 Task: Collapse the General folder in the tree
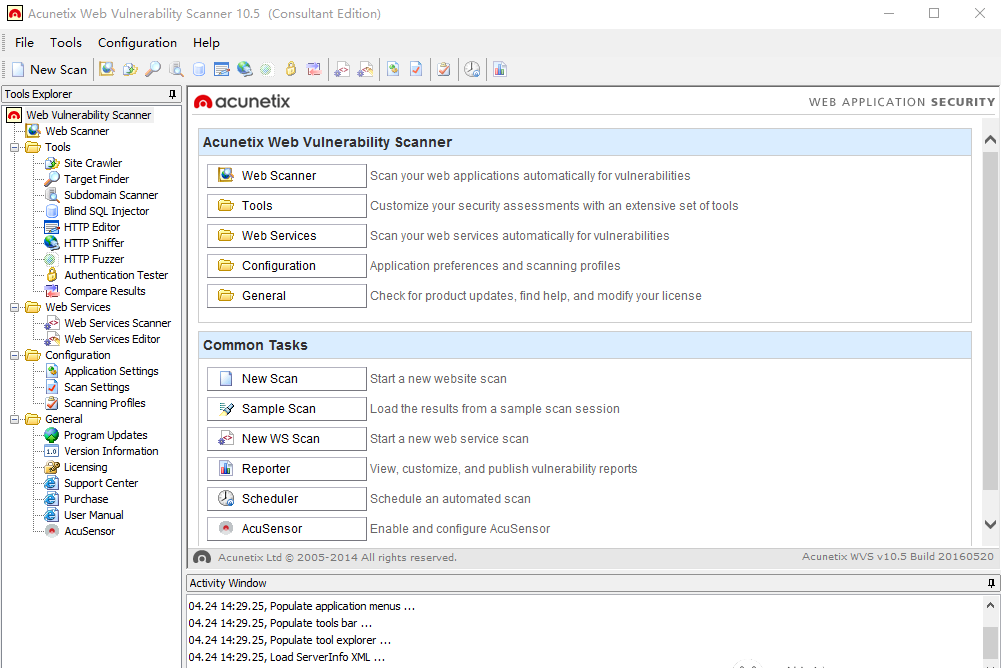[x=14, y=420]
